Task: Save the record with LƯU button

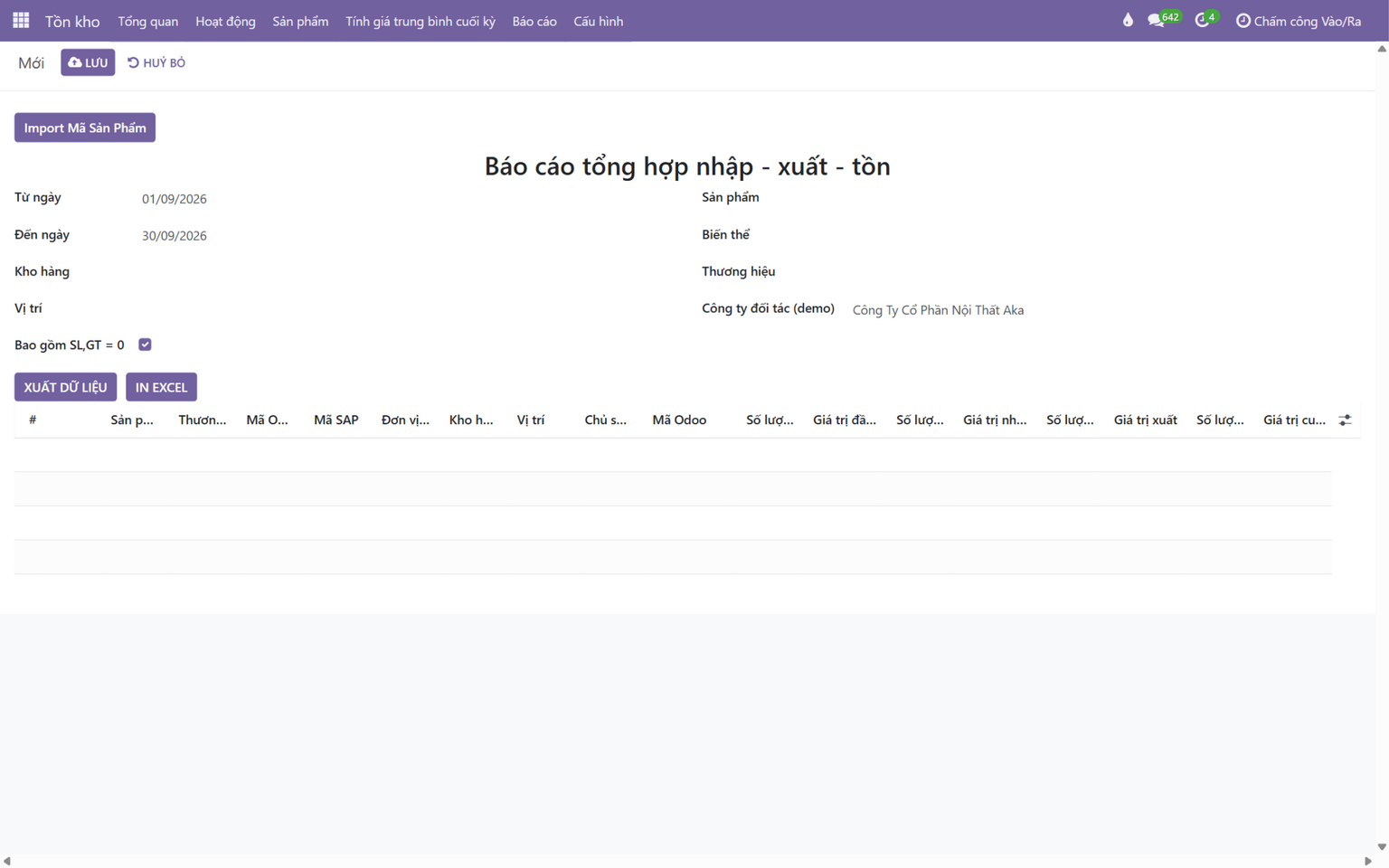Action: pyautogui.click(x=88, y=62)
